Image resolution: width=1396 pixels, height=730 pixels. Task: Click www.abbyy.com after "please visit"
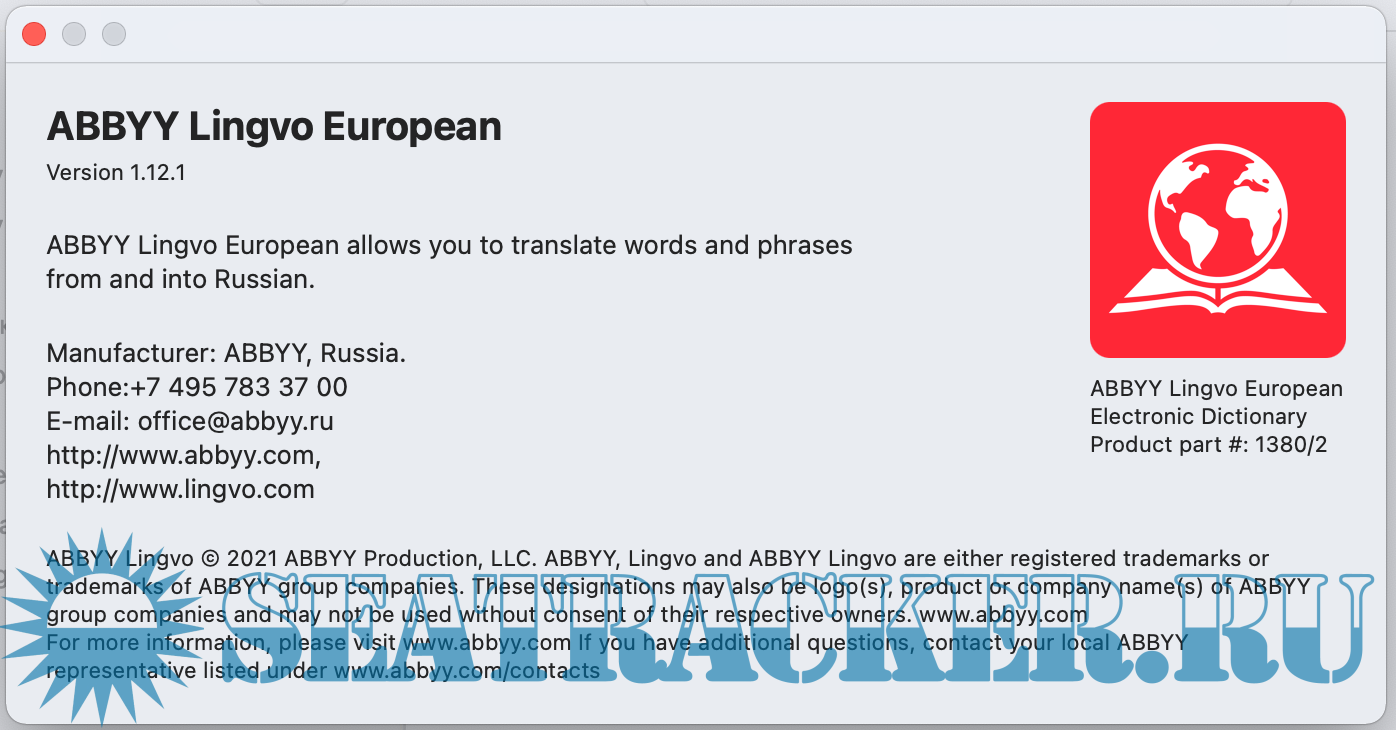click(486, 642)
